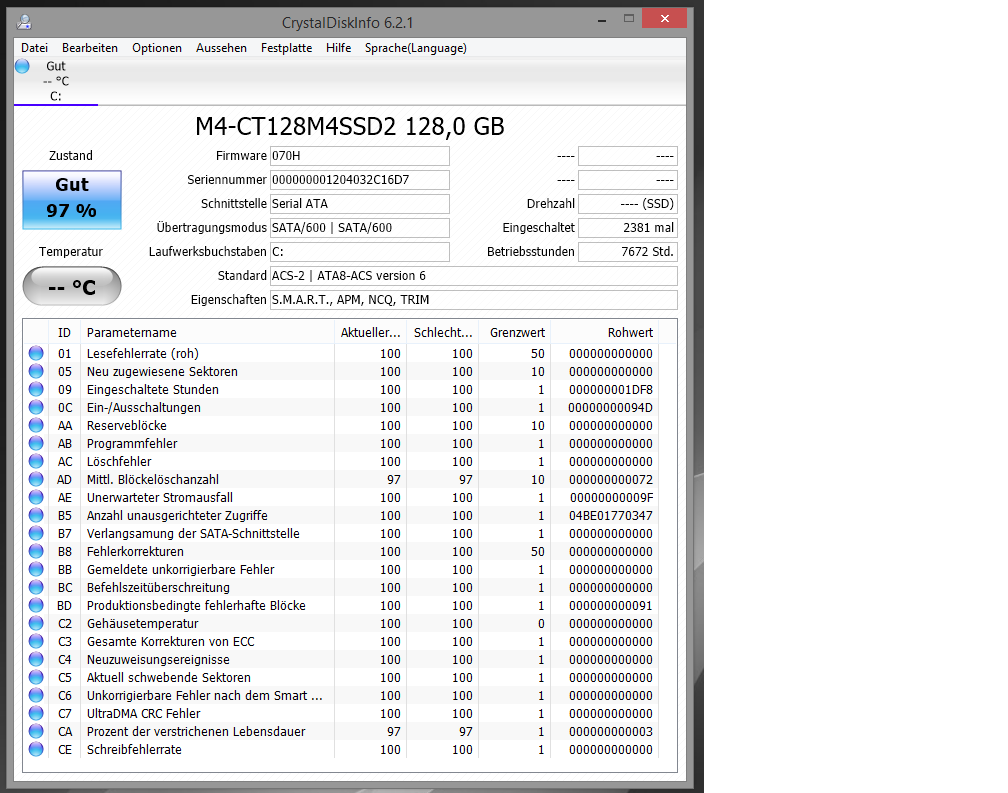
Task: Click status orb for Anzahl unausgerichteter Zugriffe
Action: tap(36, 515)
